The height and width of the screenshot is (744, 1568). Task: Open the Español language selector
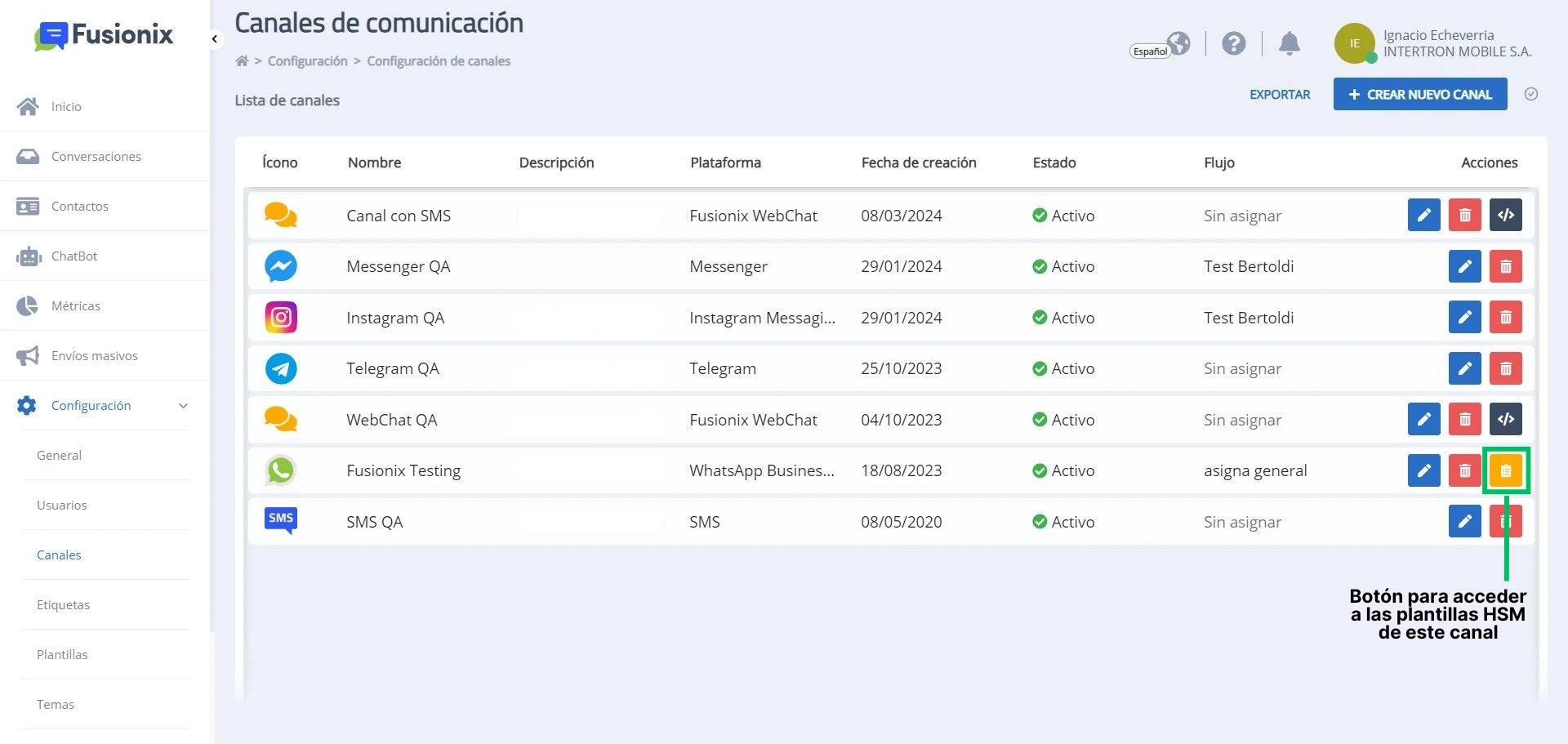(1160, 45)
